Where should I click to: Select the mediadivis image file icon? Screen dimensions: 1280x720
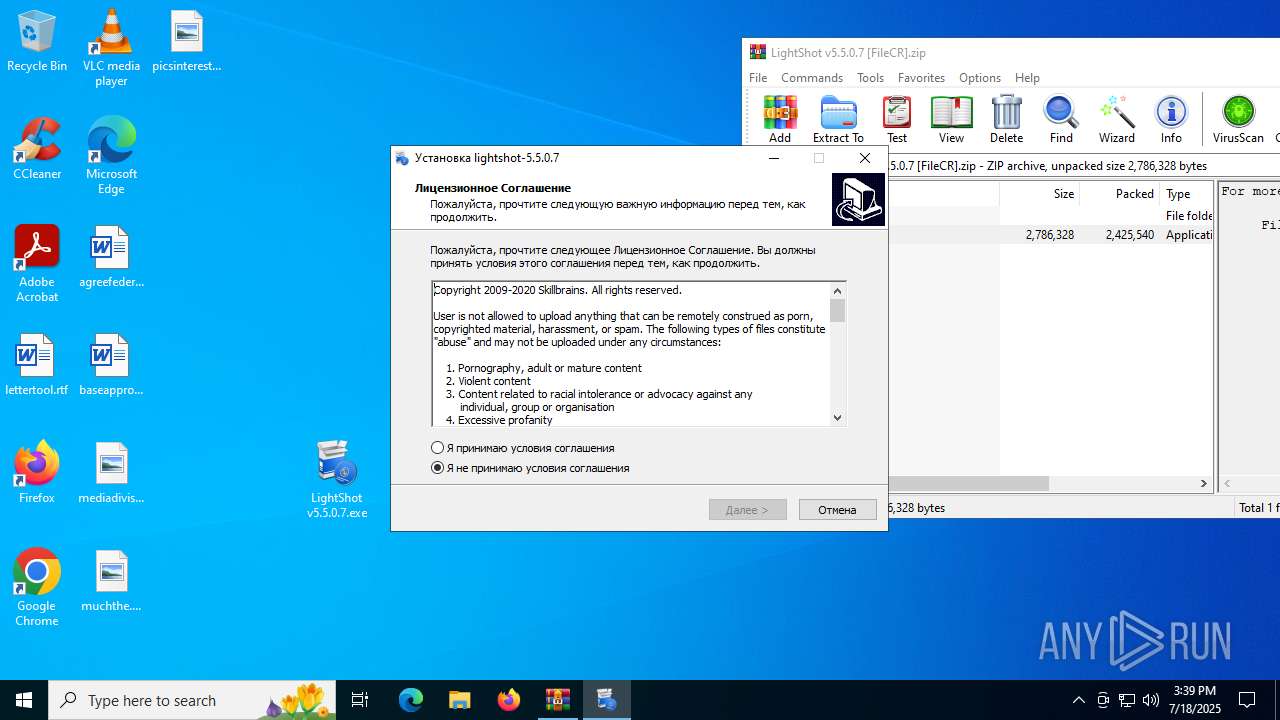pos(111,474)
